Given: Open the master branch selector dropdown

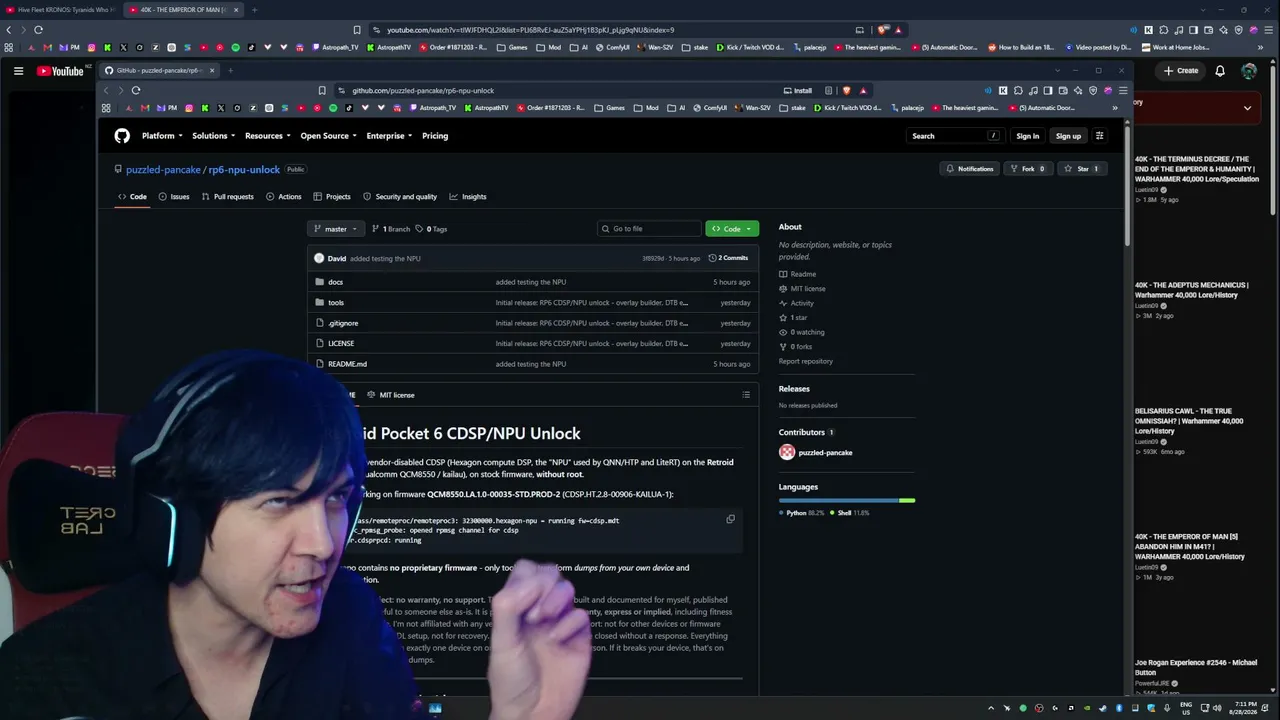Looking at the screenshot, I should point(336,229).
